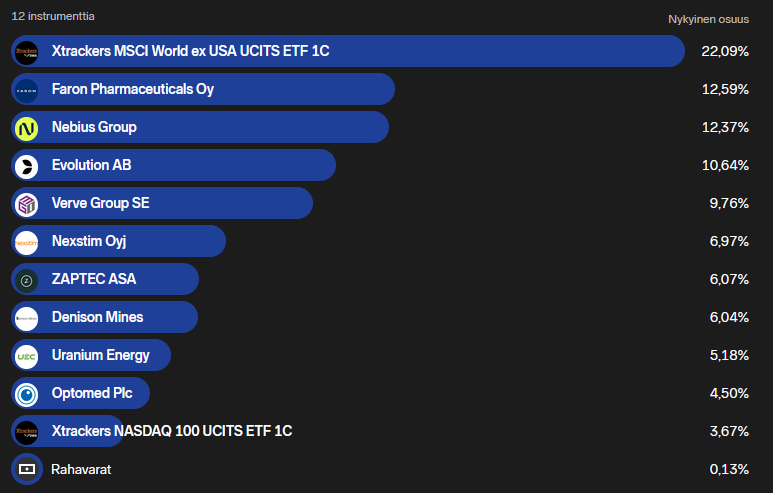Click the Rahavarat cash icon

tap(27, 469)
